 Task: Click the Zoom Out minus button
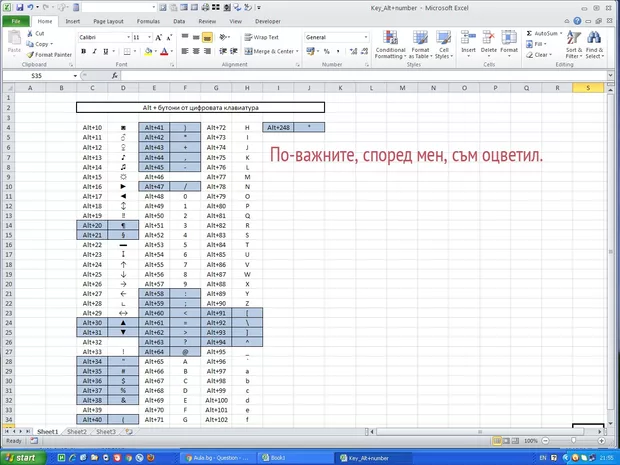pyautogui.click(x=545, y=440)
